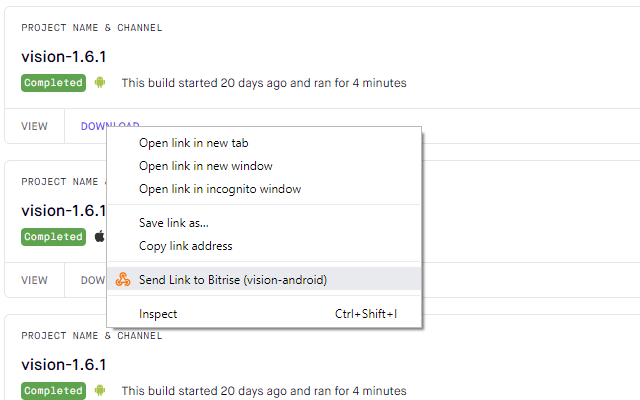
Task: Click VIEW on the first build card
Action: click(x=34, y=126)
